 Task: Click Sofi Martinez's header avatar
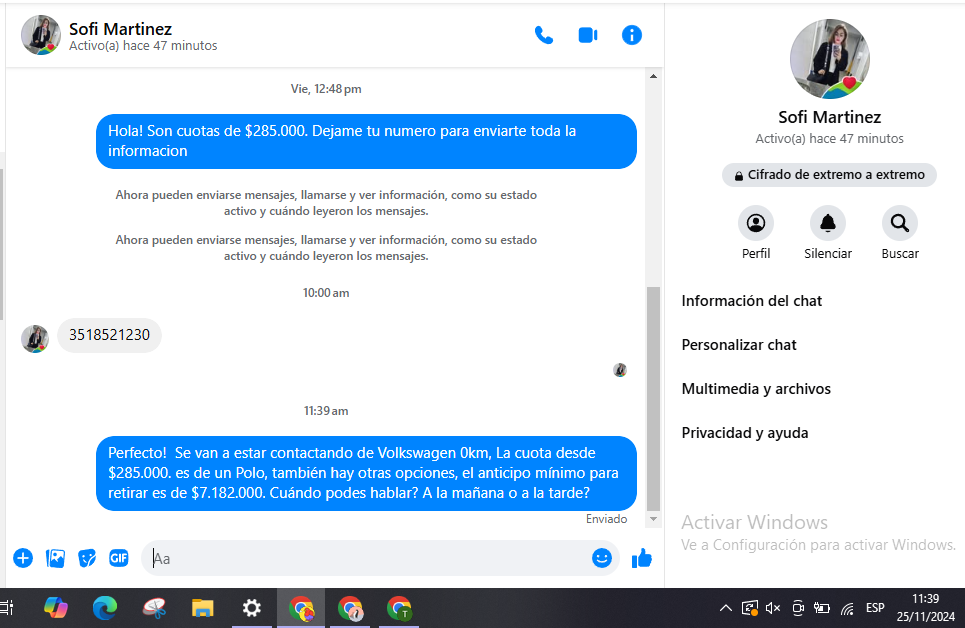(41, 35)
